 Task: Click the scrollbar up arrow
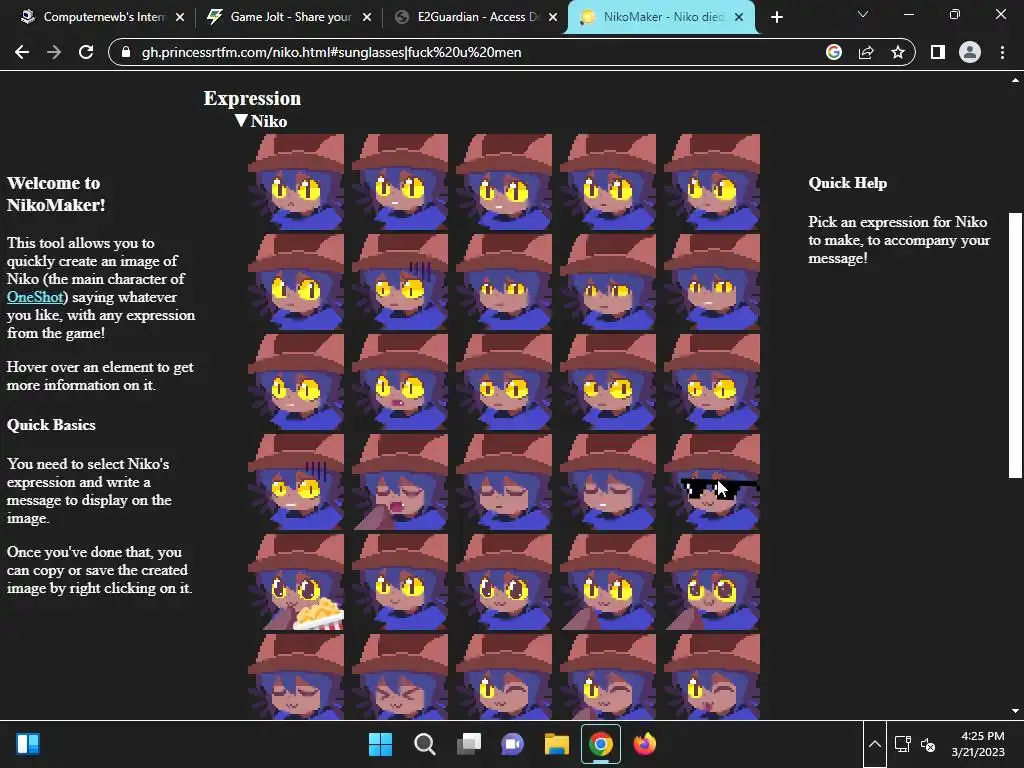(x=1015, y=80)
